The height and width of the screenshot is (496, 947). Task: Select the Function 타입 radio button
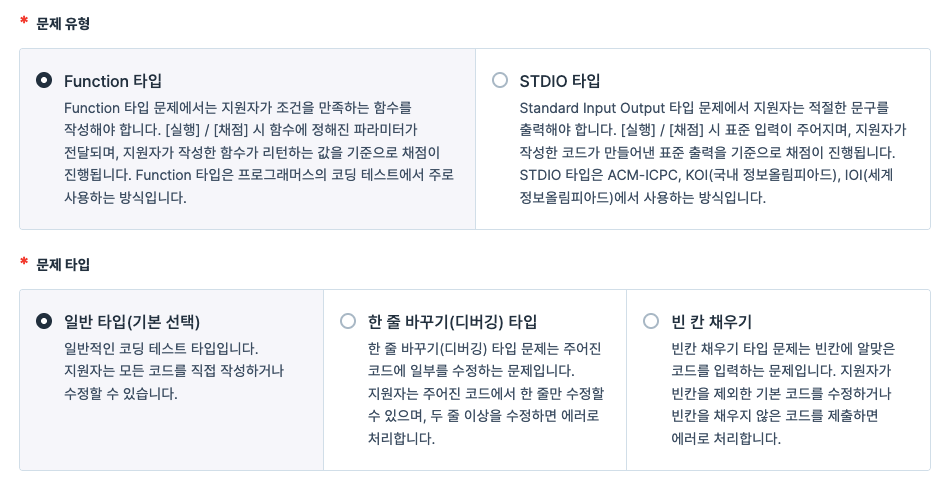click(x=44, y=80)
